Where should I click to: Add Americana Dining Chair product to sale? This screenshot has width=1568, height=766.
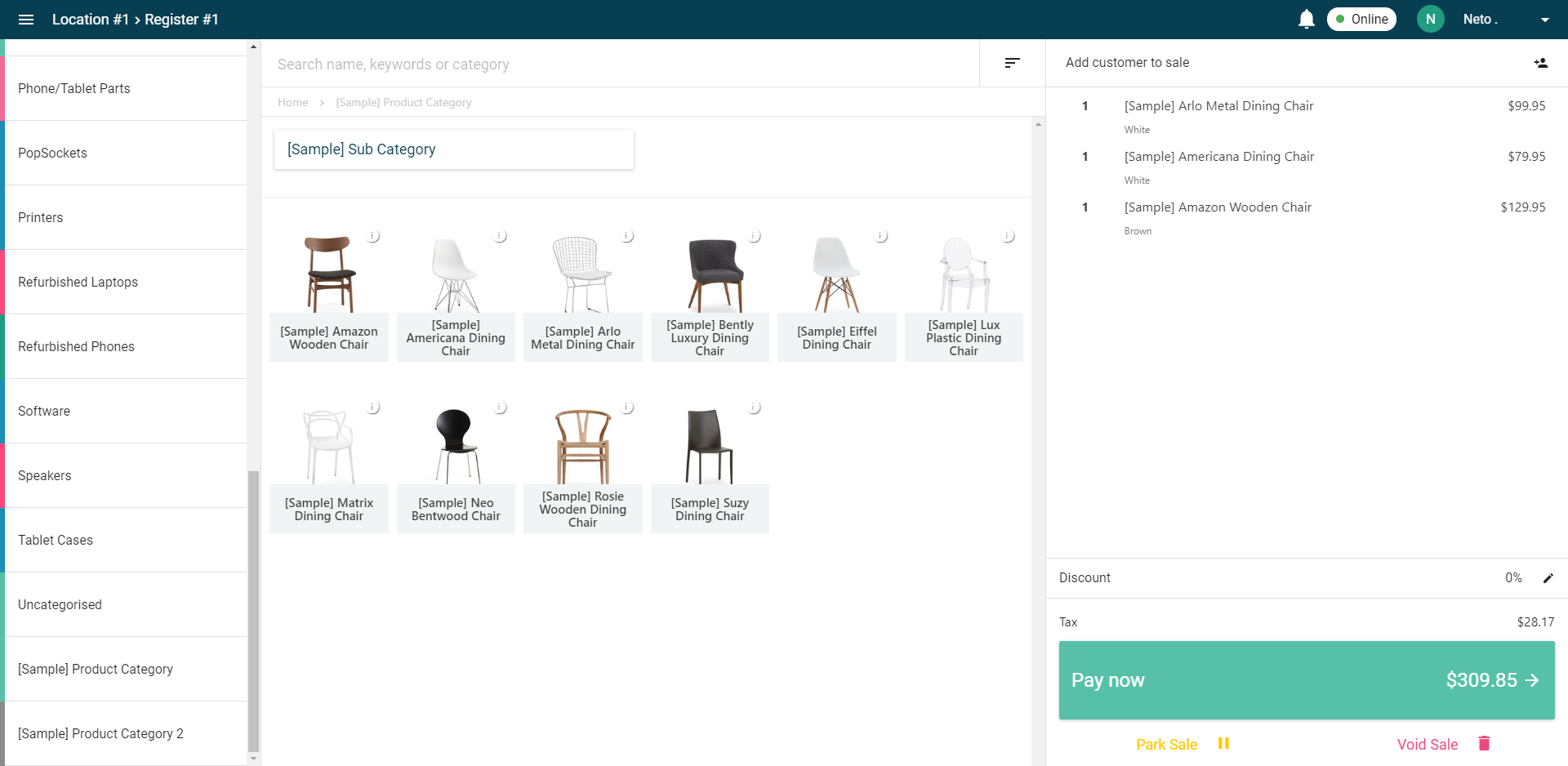click(x=456, y=294)
